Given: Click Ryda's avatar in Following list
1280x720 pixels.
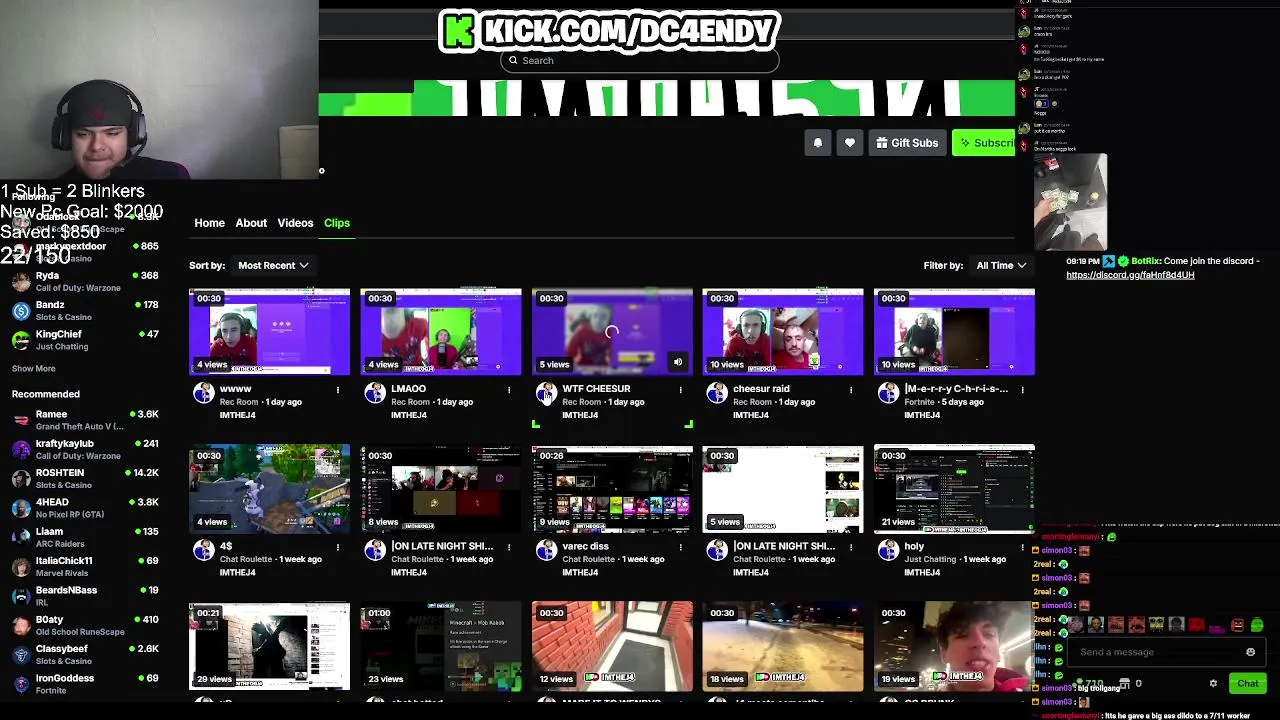Looking at the screenshot, I should click(x=21, y=282).
